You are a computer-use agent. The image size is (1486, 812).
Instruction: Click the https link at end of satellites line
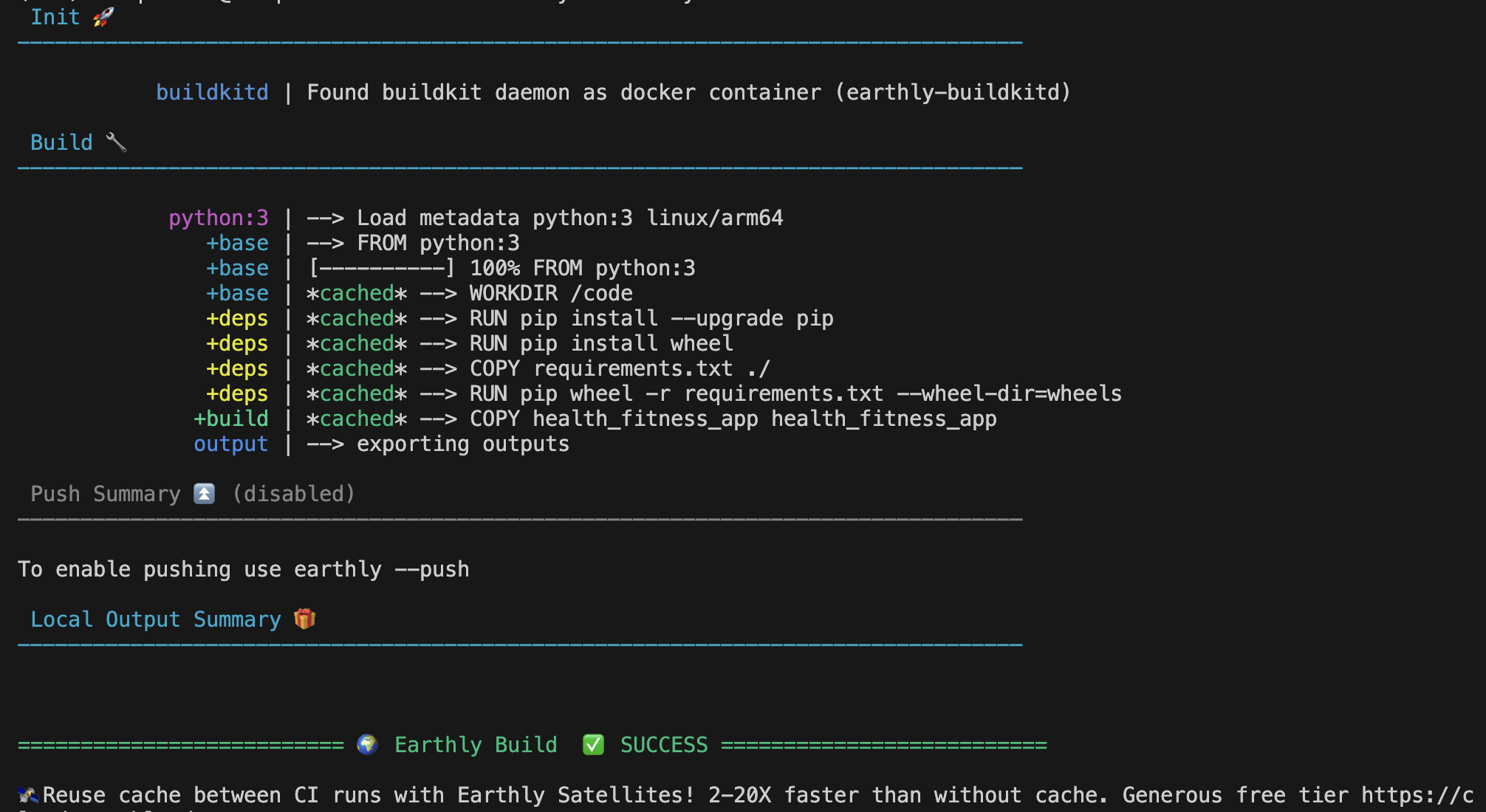pyautogui.click(x=1417, y=795)
